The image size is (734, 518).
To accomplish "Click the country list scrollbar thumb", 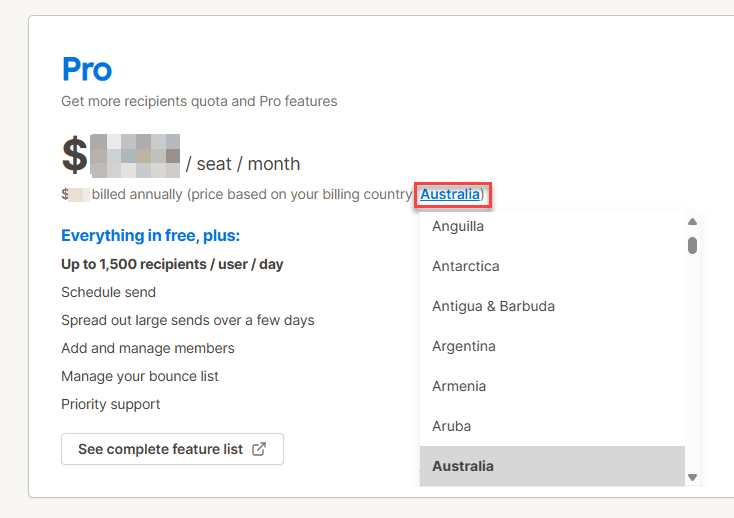I will (x=692, y=244).
